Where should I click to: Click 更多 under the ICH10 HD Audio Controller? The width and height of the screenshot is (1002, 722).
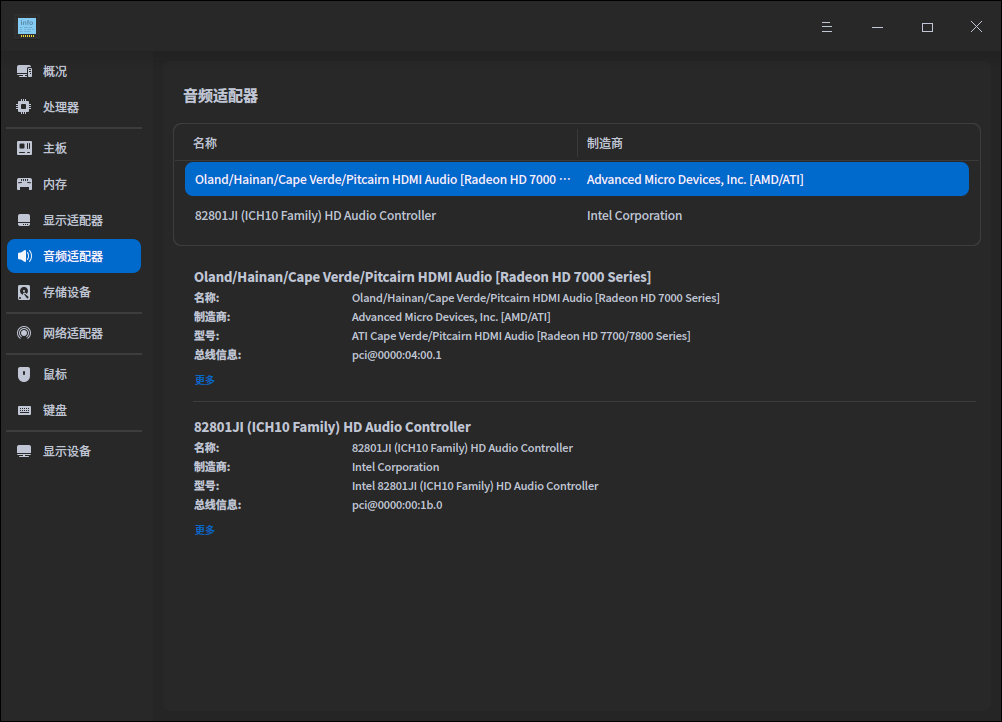coord(204,529)
